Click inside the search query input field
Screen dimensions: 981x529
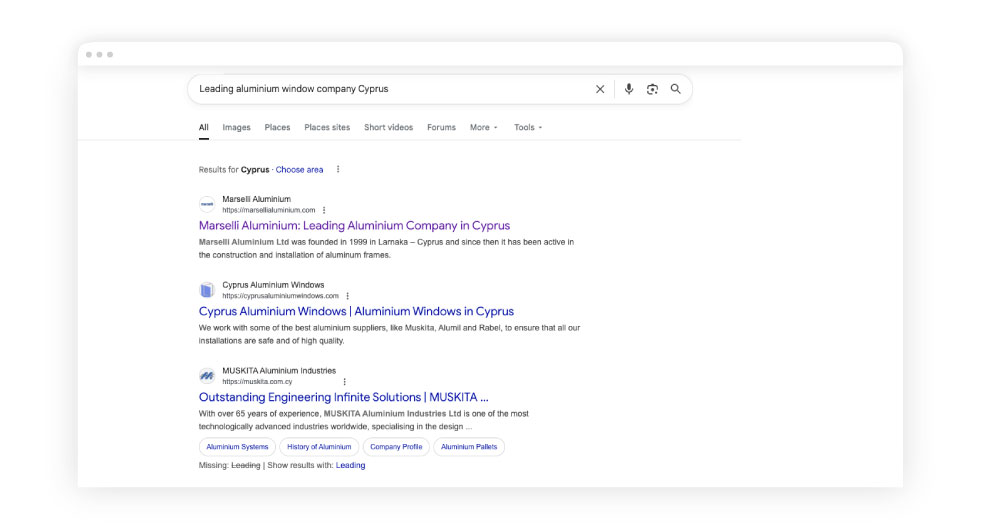(x=390, y=89)
